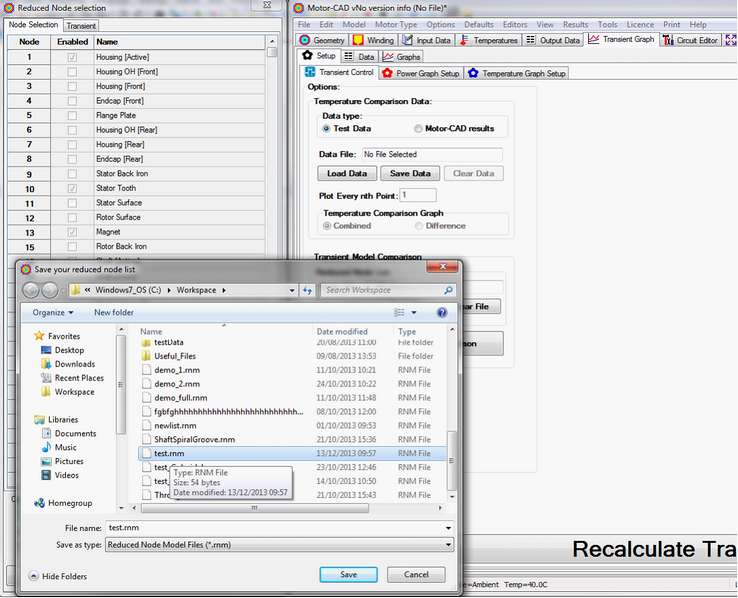Open the Geometry tab in Motor-CAD
The image size is (738, 598).
(322, 40)
